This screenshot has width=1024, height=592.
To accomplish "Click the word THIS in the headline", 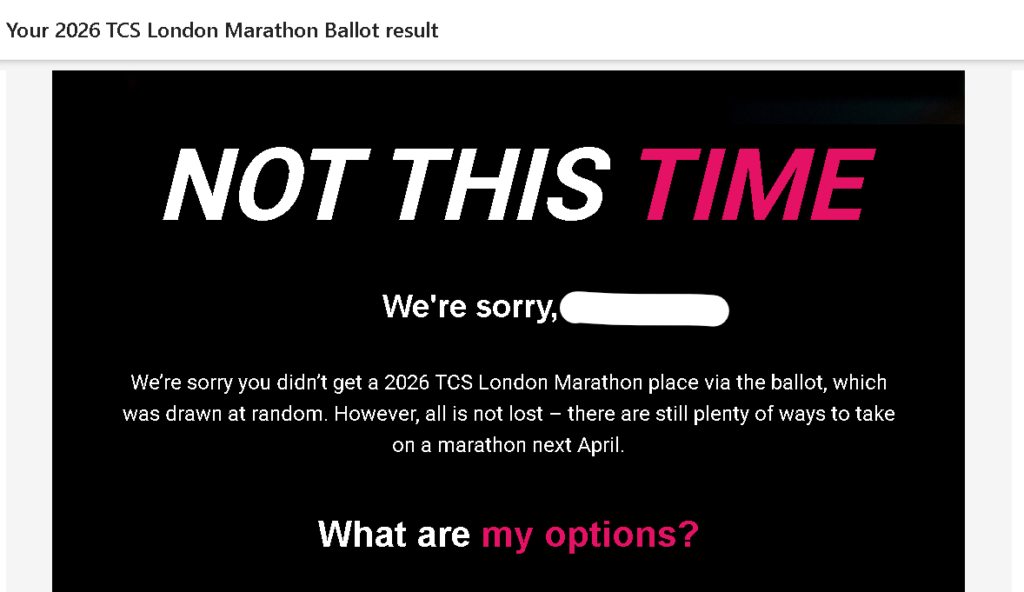I will pyautogui.click(x=500, y=184).
